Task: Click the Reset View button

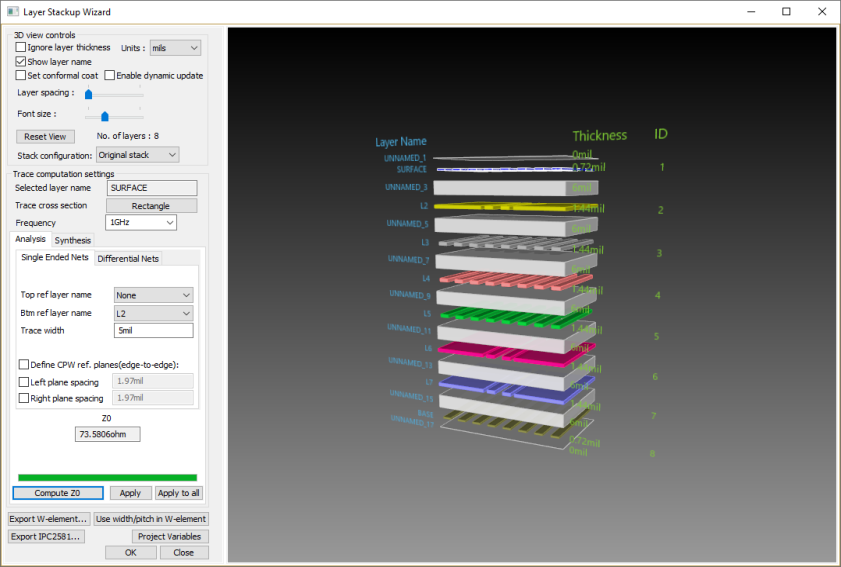Action: click(45, 136)
